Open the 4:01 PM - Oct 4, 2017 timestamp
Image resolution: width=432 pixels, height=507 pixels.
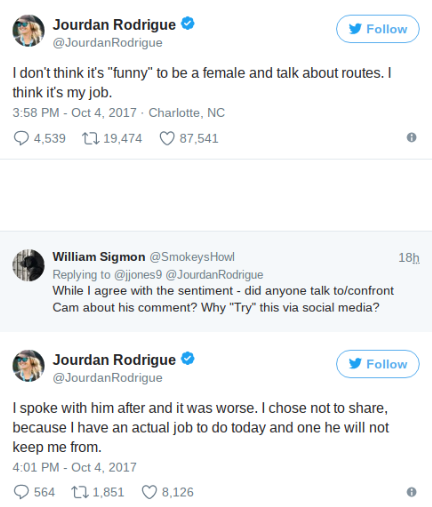75,467
